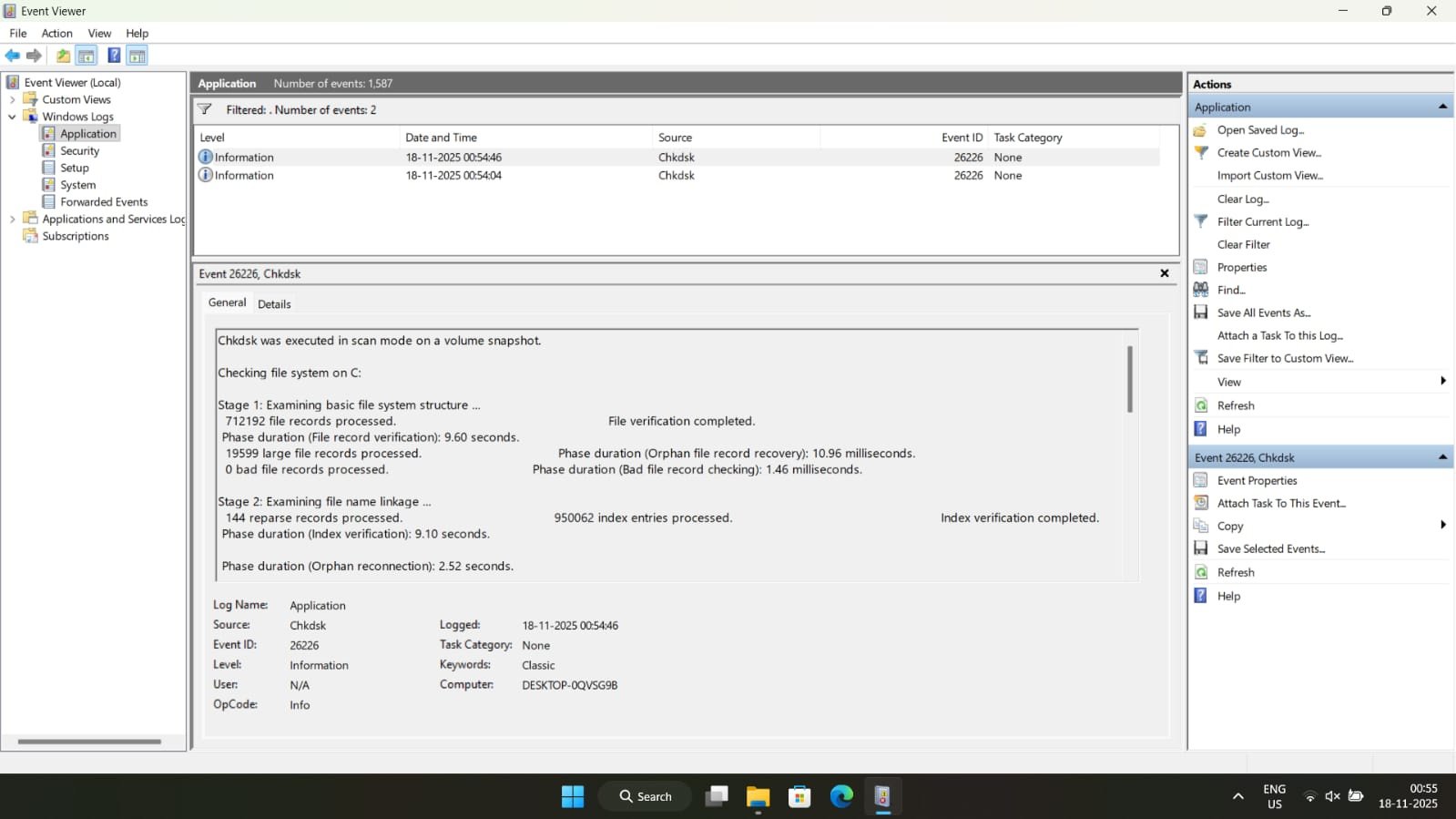The width and height of the screenshot is (1456, 819).
Task: Click event description vertical scrollbar thumb
Action: pyautogui.click(x=1130, y=378)
